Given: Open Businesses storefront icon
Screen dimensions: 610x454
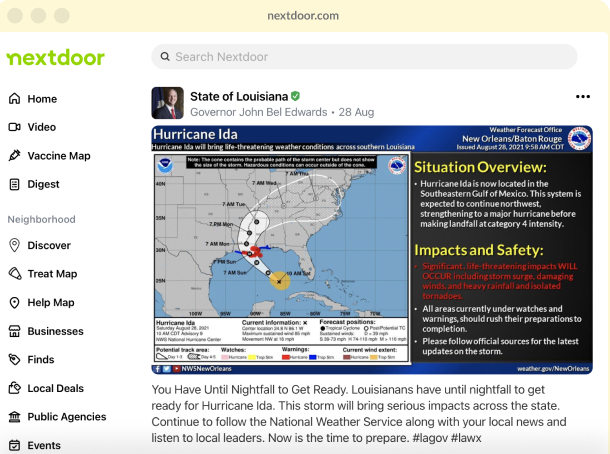Looking at the screenshot, I should point(14,331).
